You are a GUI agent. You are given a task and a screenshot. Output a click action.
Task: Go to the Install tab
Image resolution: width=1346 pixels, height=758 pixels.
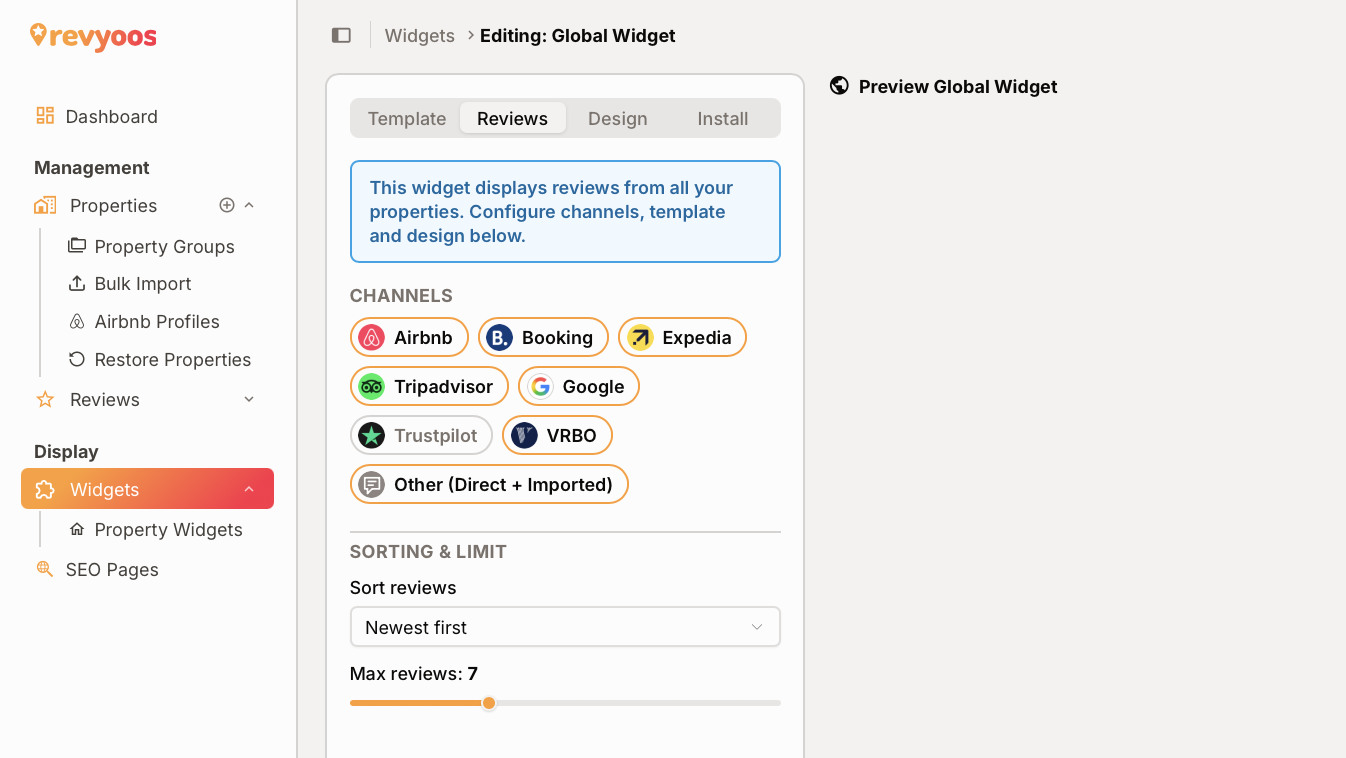coord(723,118)
